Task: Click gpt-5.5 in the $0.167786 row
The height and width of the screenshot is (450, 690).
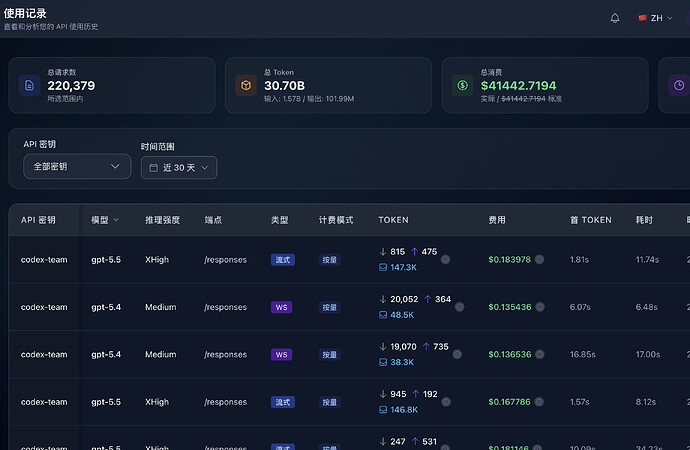Action: (x=106, y=402)
